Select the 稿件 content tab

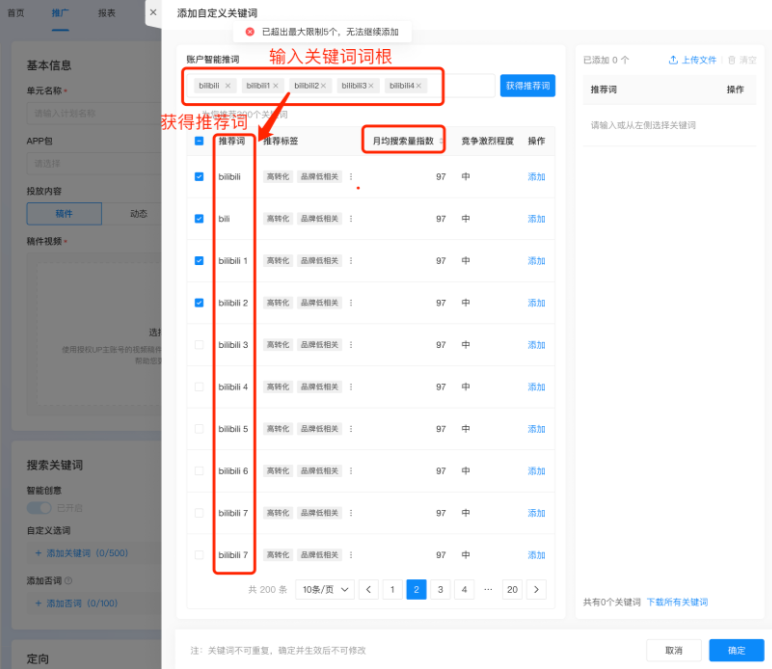64,214
